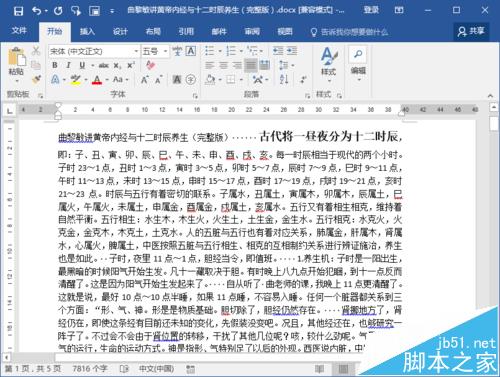Screen dimensions: 500x377
Task: Toggle underline formatting
Action: click(82, 65)
